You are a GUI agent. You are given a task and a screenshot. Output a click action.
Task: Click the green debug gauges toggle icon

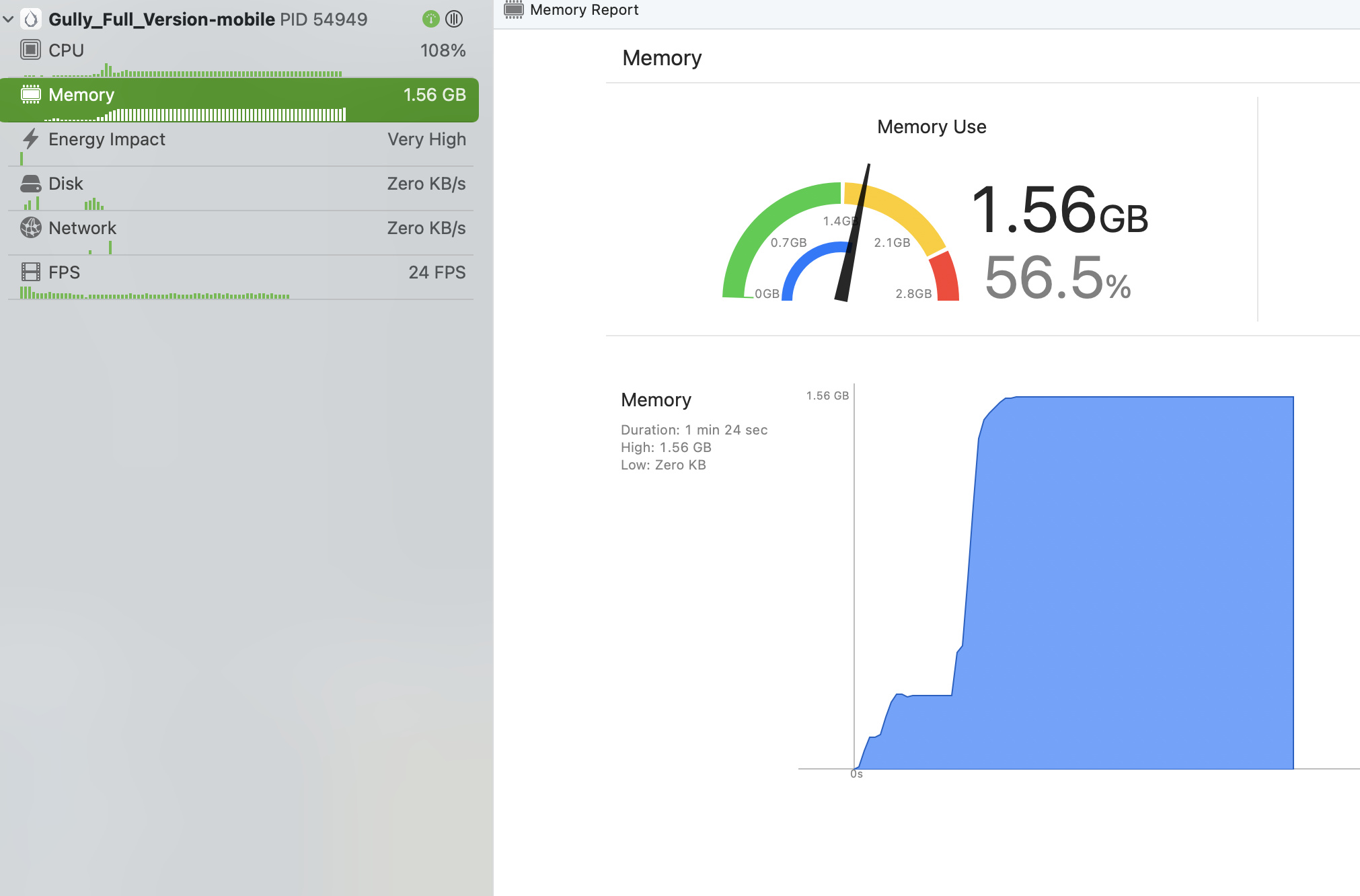430,19
